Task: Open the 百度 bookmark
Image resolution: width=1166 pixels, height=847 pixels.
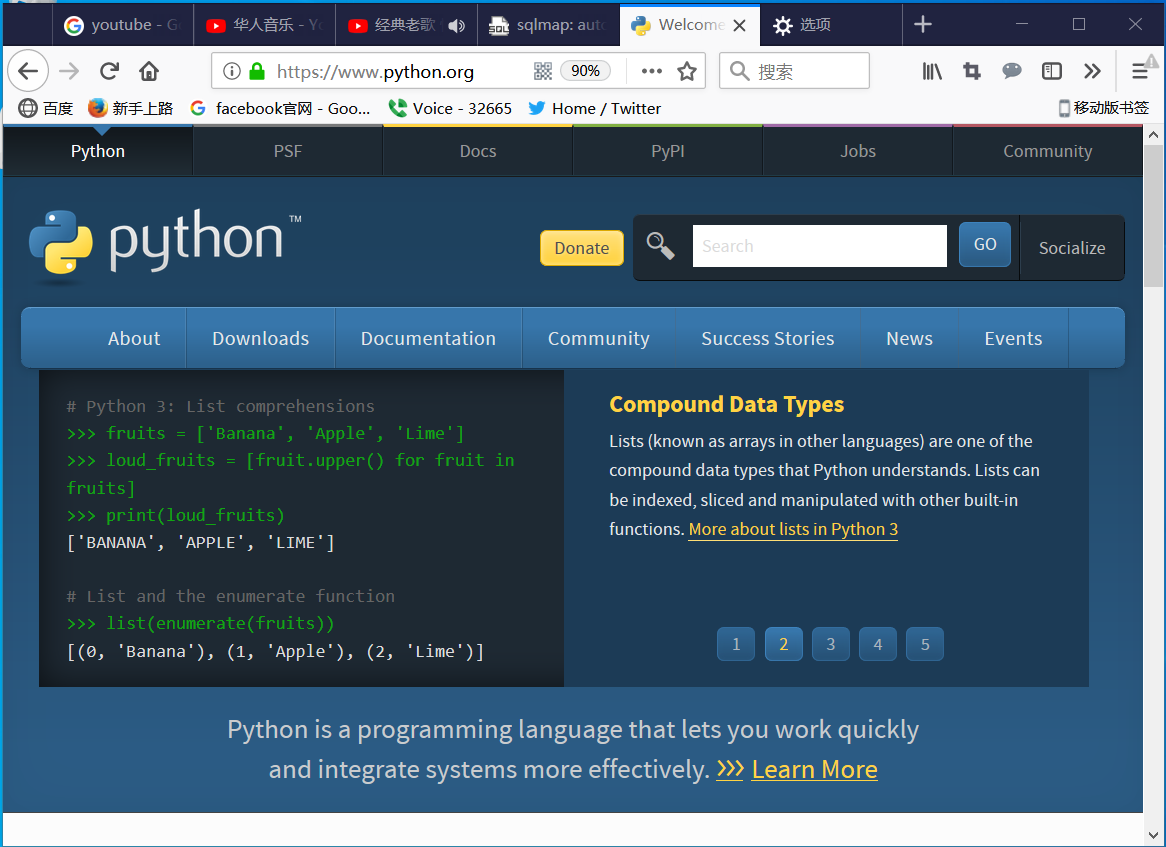Action: click(x=45, y=109)
